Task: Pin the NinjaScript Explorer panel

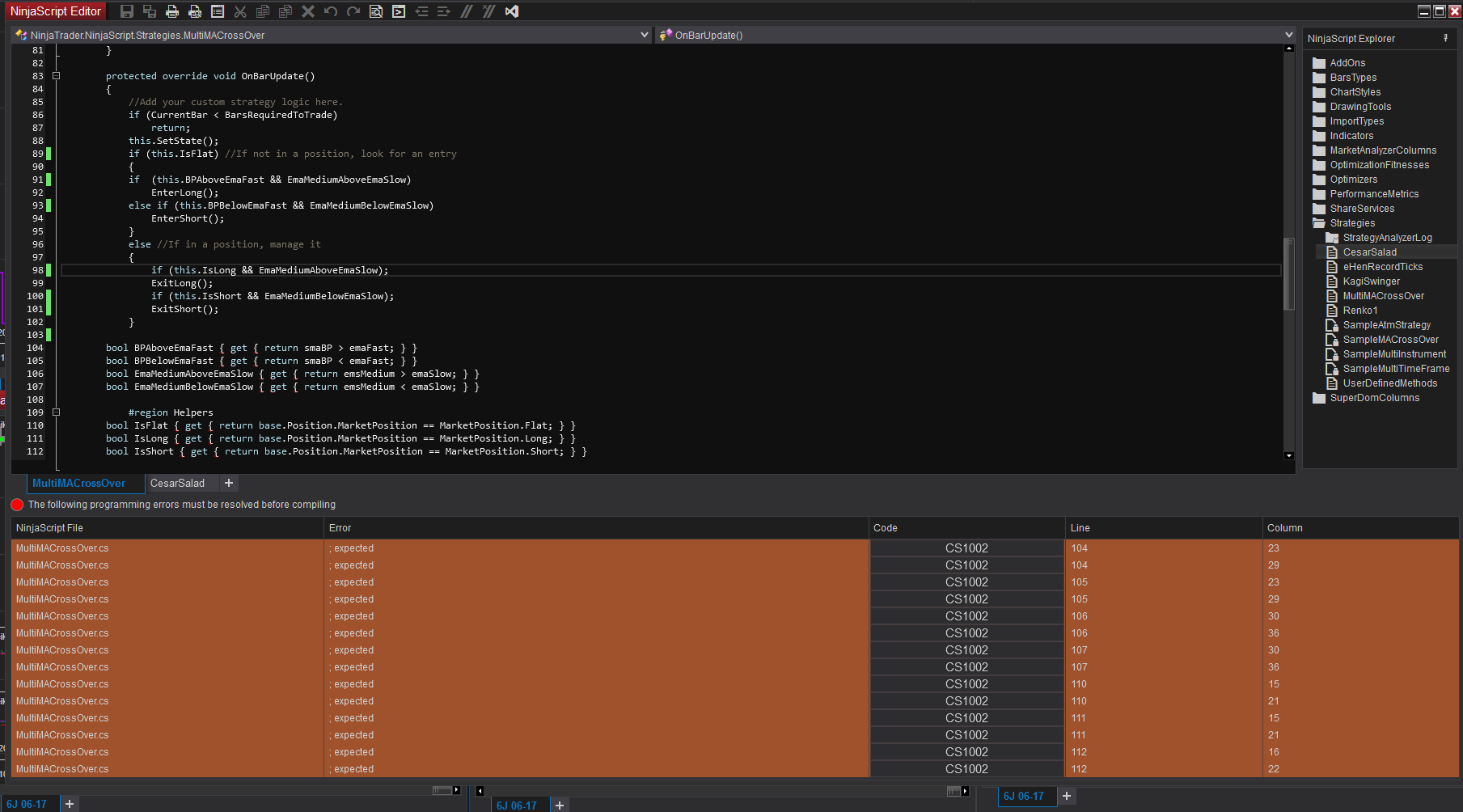Action: tap(1445, 38)
